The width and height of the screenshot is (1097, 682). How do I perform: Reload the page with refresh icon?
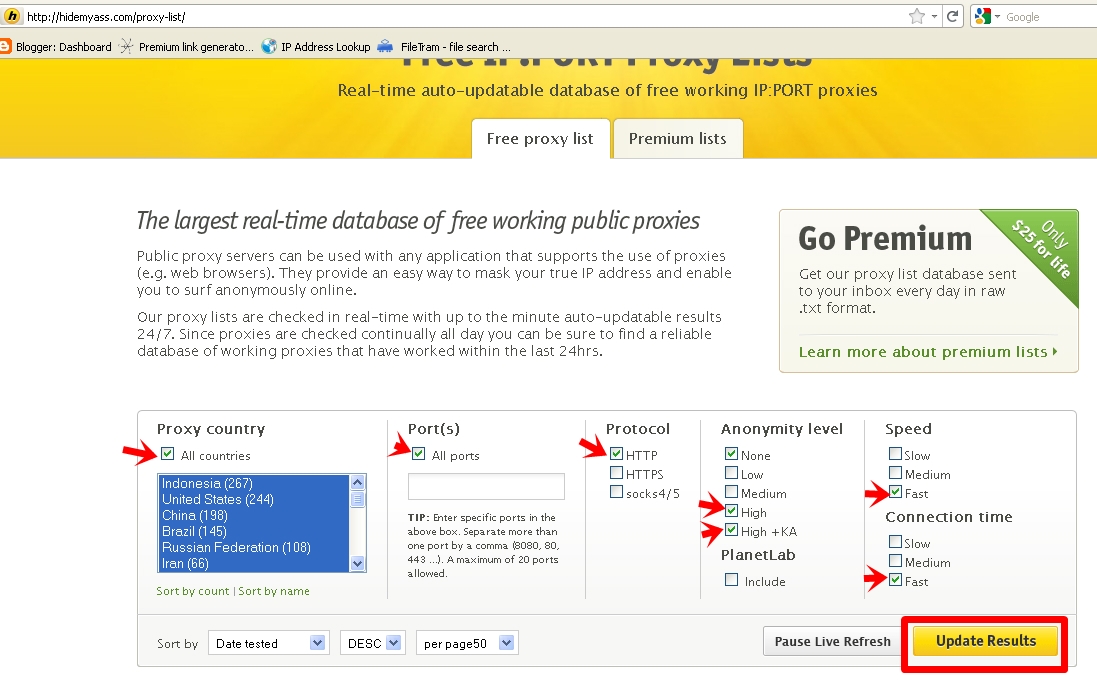tap(952, 16)
